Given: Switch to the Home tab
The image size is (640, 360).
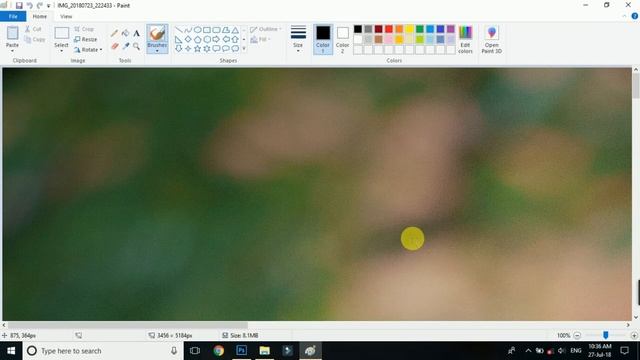Looking at the screenshot, I should point(40,16).
